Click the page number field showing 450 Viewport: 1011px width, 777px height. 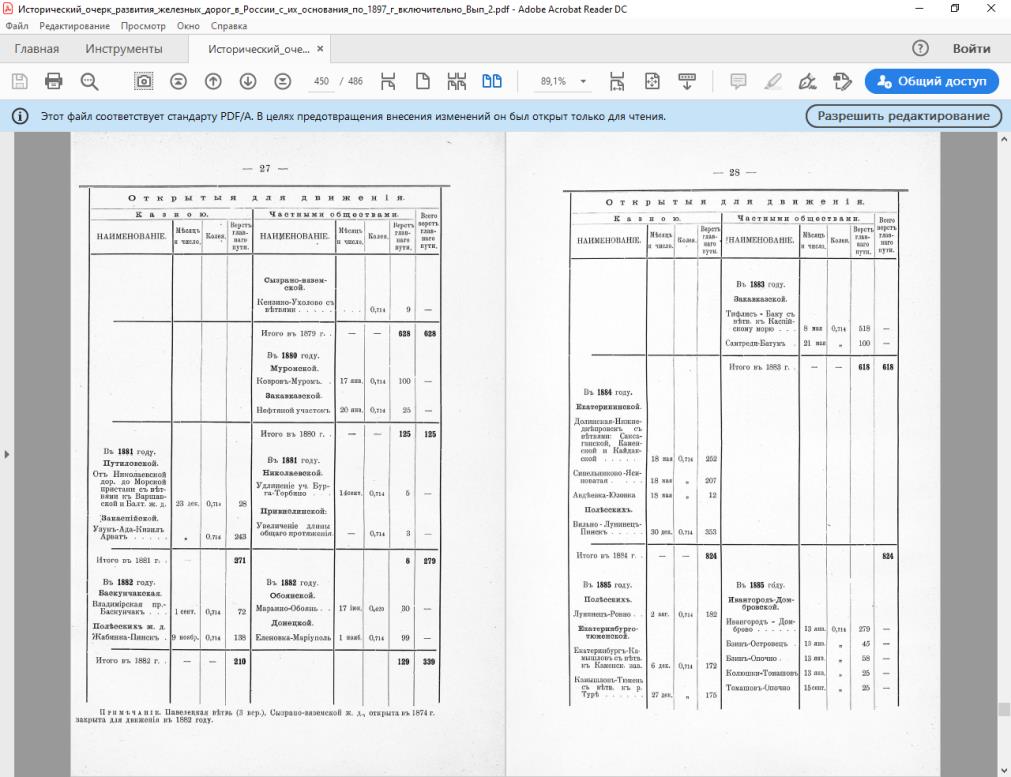(x=321, y=82)
